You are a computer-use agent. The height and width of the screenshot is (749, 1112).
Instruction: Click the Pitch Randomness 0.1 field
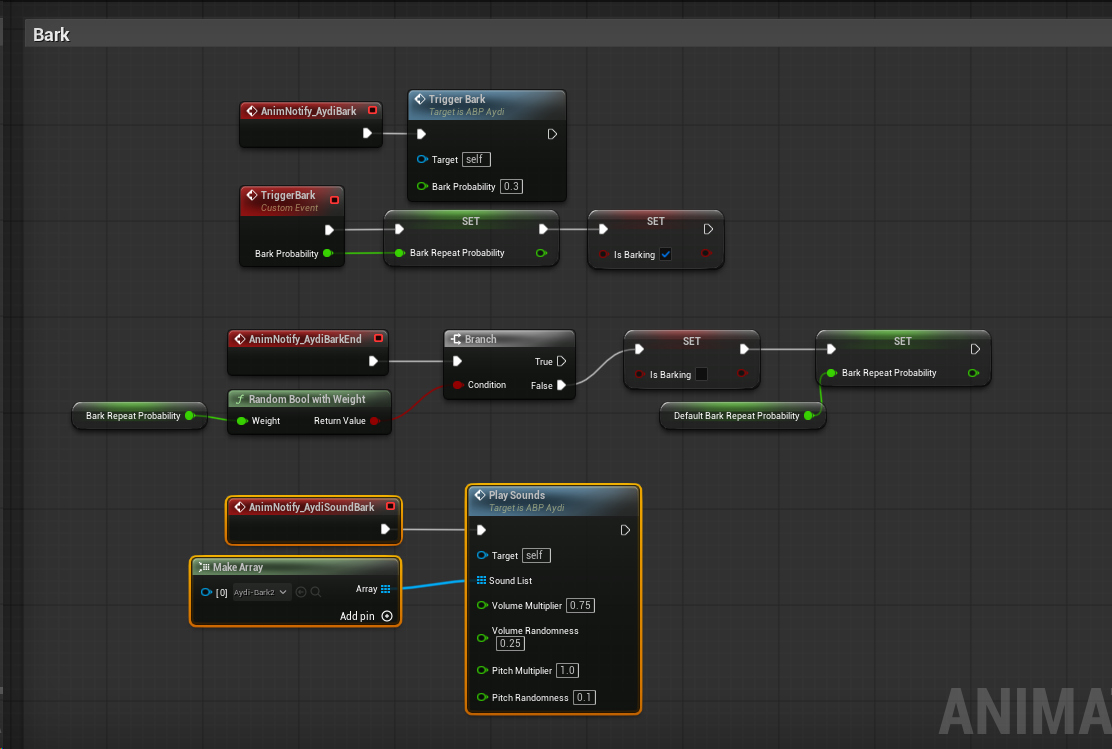point(584,697)
